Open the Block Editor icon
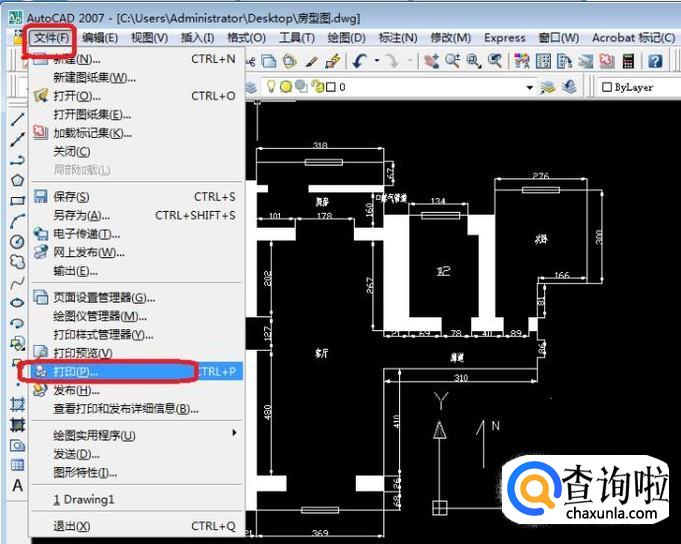Image resolution: width=681 pixels, height=544 pixels. click(x=333, y=61)
